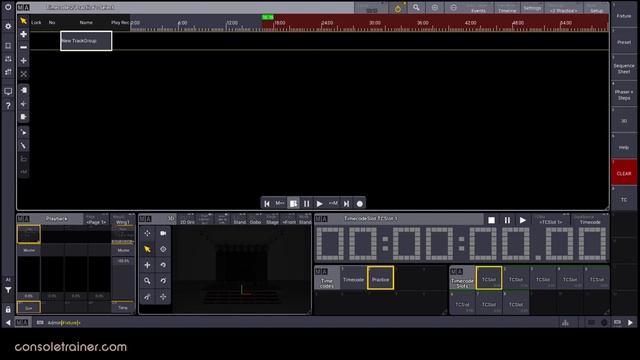This screenshot has width=640, height=360.
Task: Click the Go+ button in Playback window
Action: (x=29, y=307)
